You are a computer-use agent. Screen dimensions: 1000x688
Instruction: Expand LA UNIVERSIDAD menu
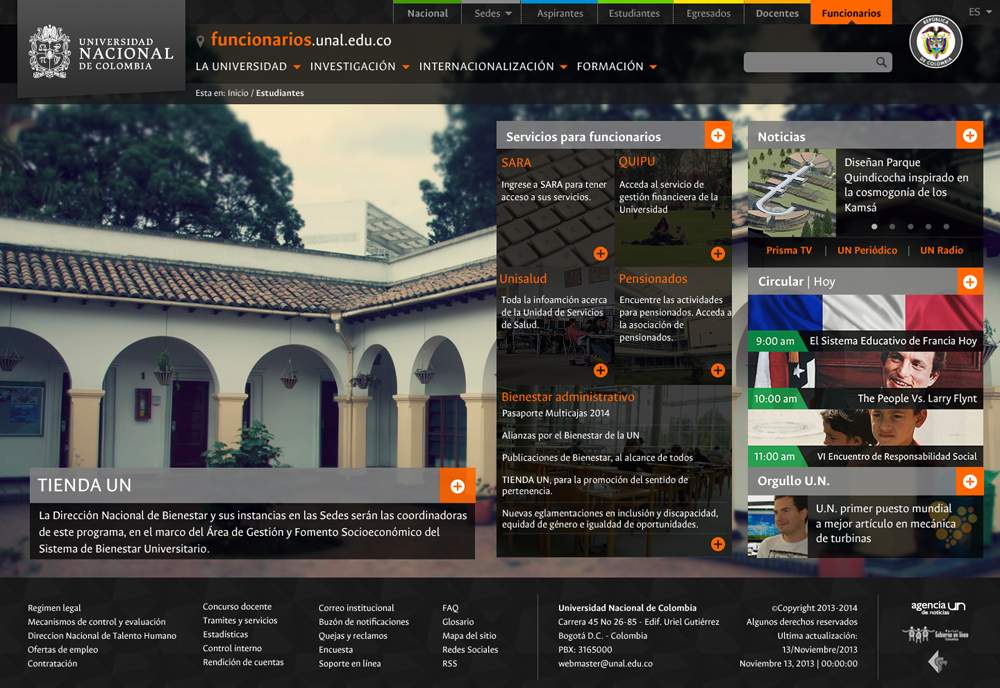(248, 67)
